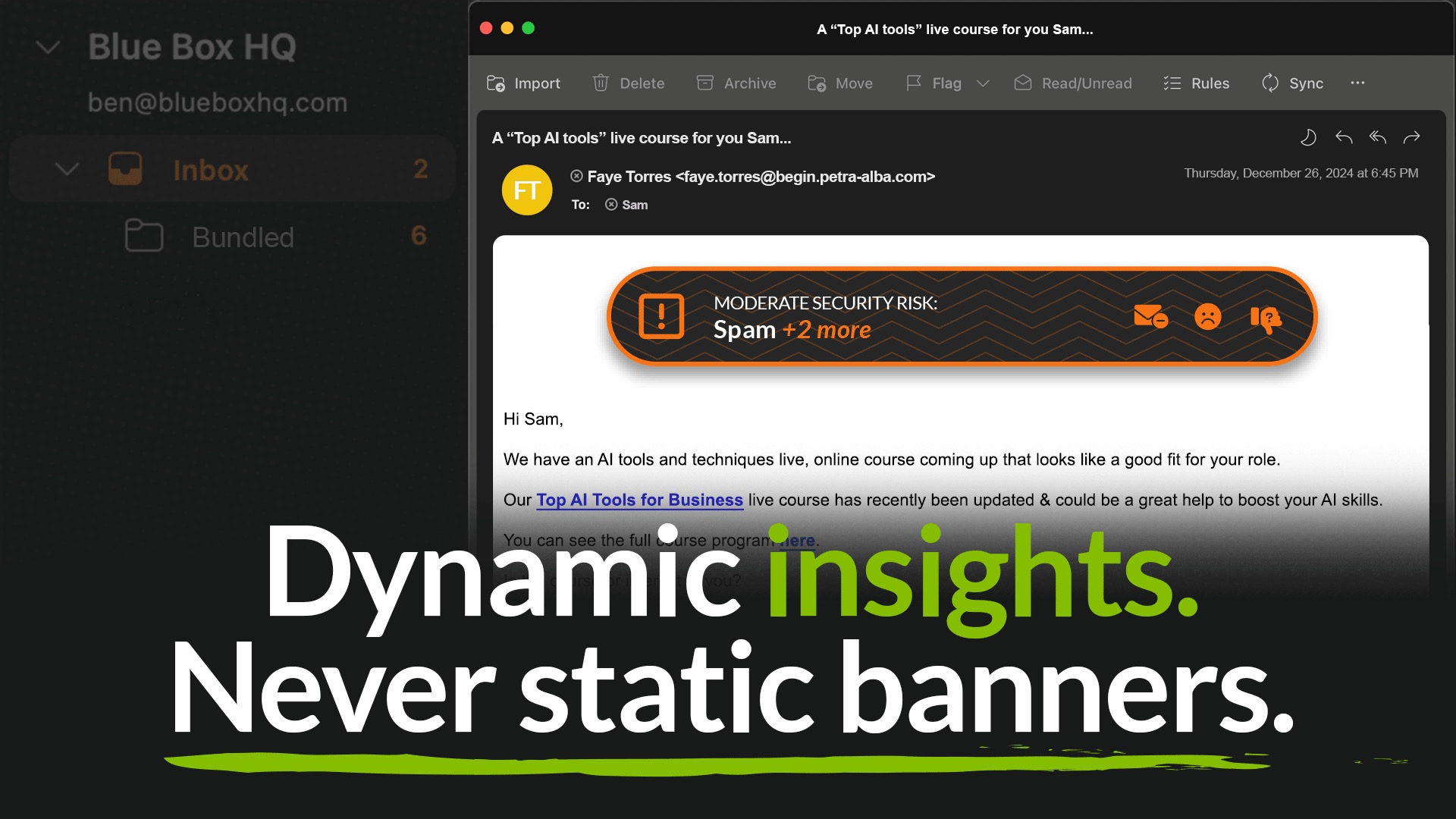
Task: Open the Rules menu
Action: pos(1197,83)
